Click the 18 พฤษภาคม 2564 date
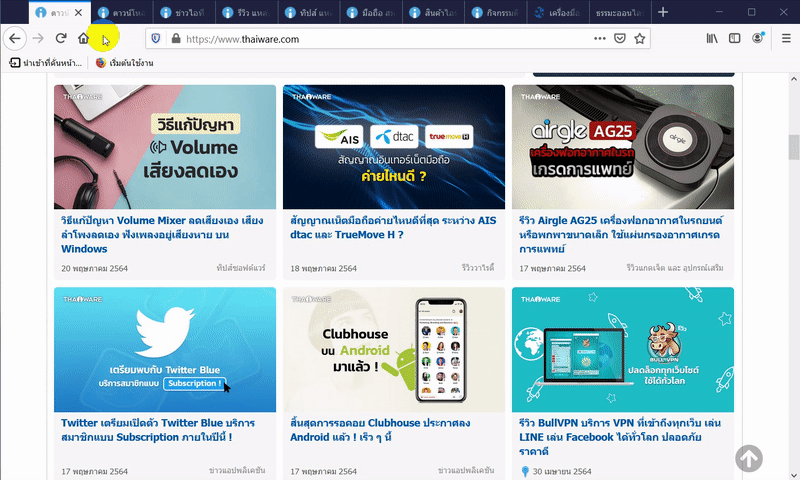 point(323,268)
